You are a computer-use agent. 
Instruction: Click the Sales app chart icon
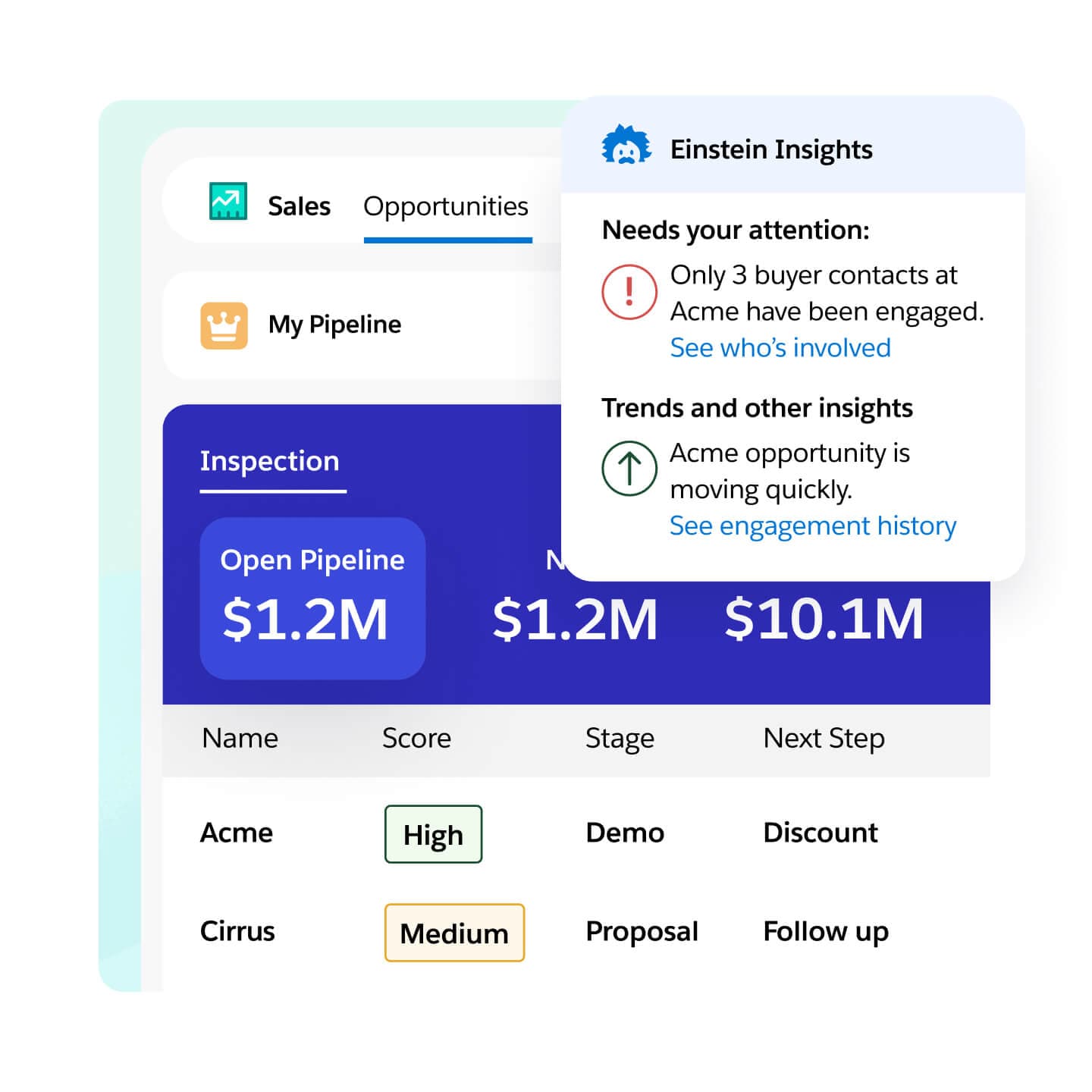pos(227,201)
